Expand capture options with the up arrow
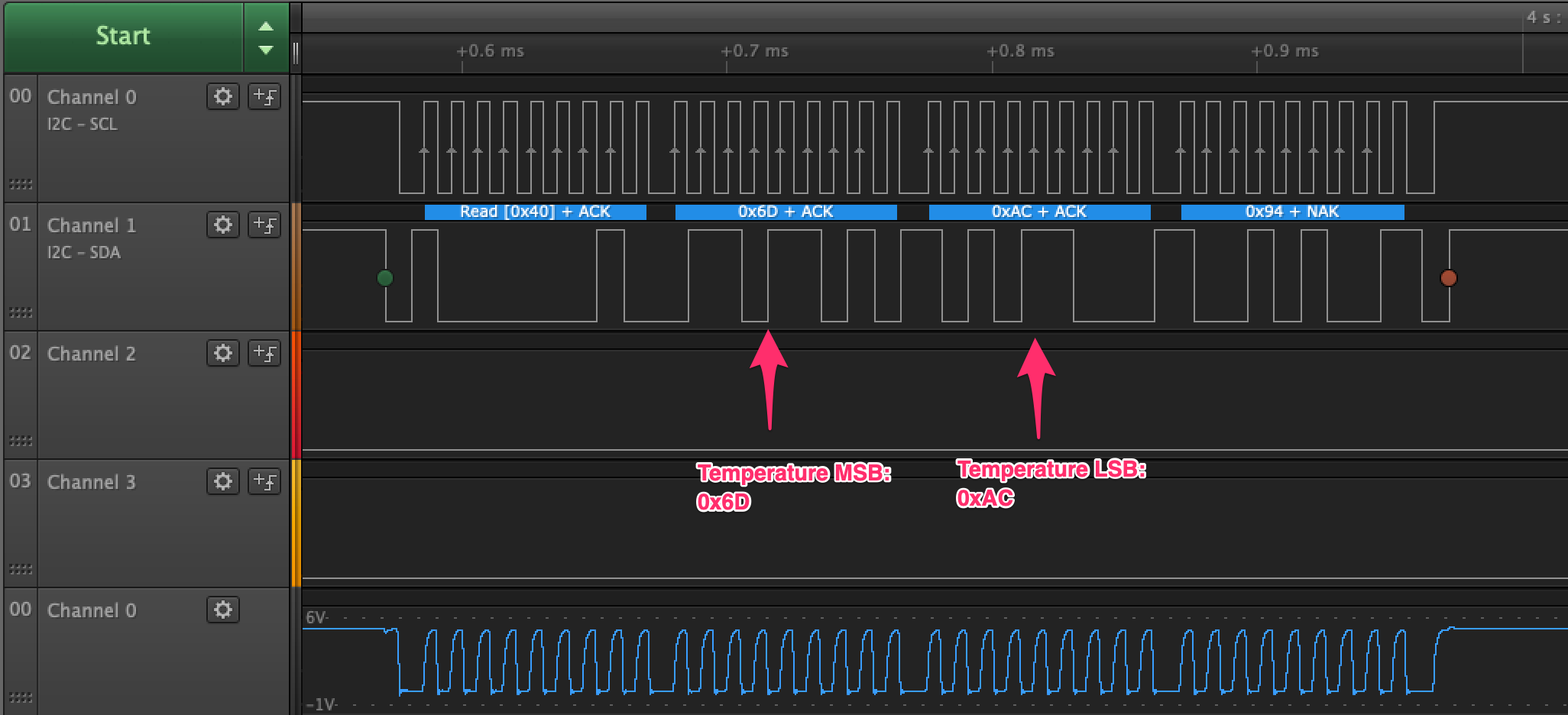Image resolution: width=1568 pixels, height=715 pixels. [x=266, y=24]
